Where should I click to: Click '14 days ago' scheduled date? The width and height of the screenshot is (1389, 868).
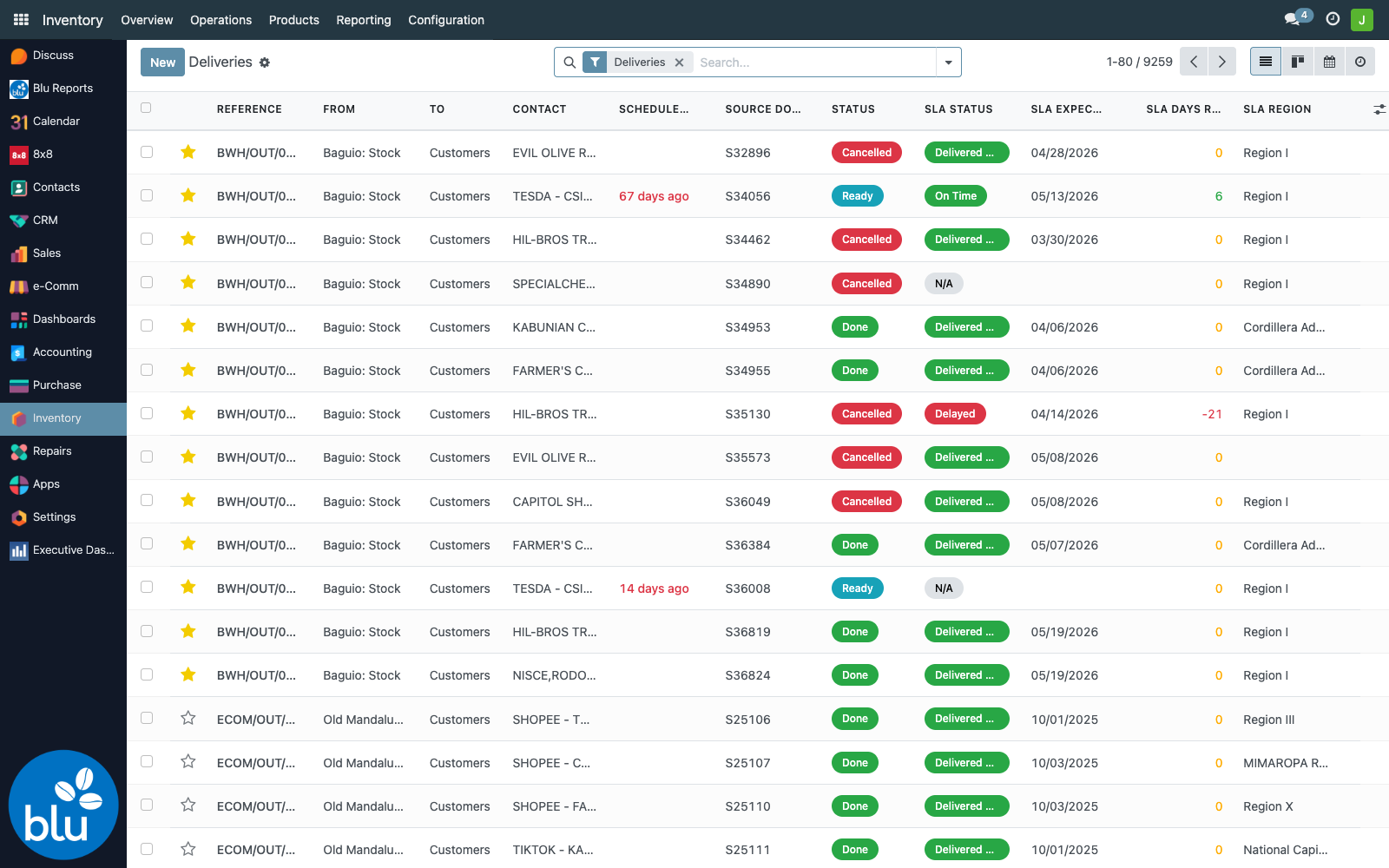[654, 589]
